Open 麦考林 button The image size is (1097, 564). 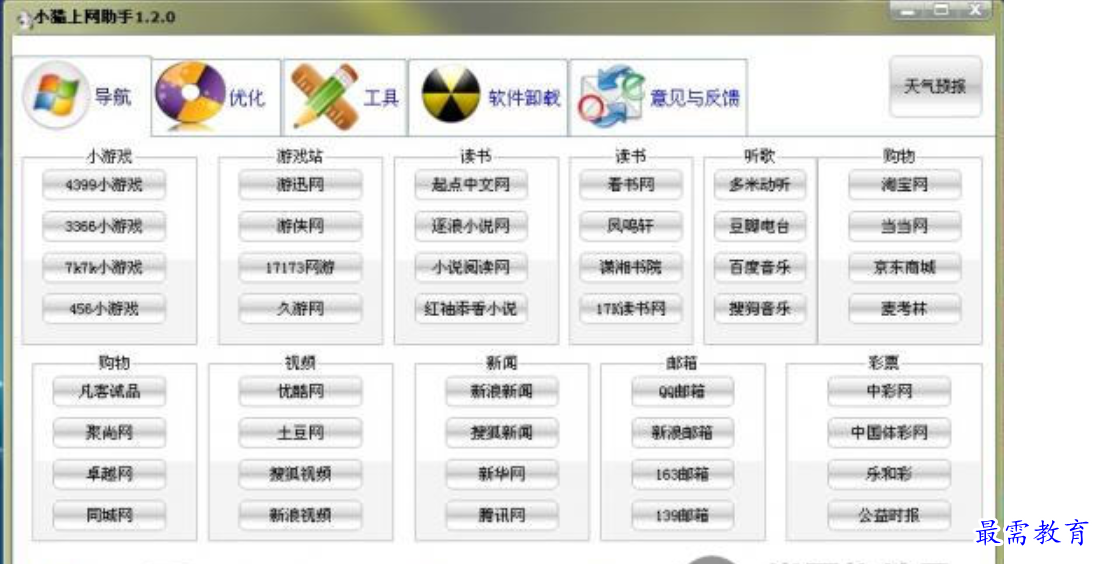point(905,309)
